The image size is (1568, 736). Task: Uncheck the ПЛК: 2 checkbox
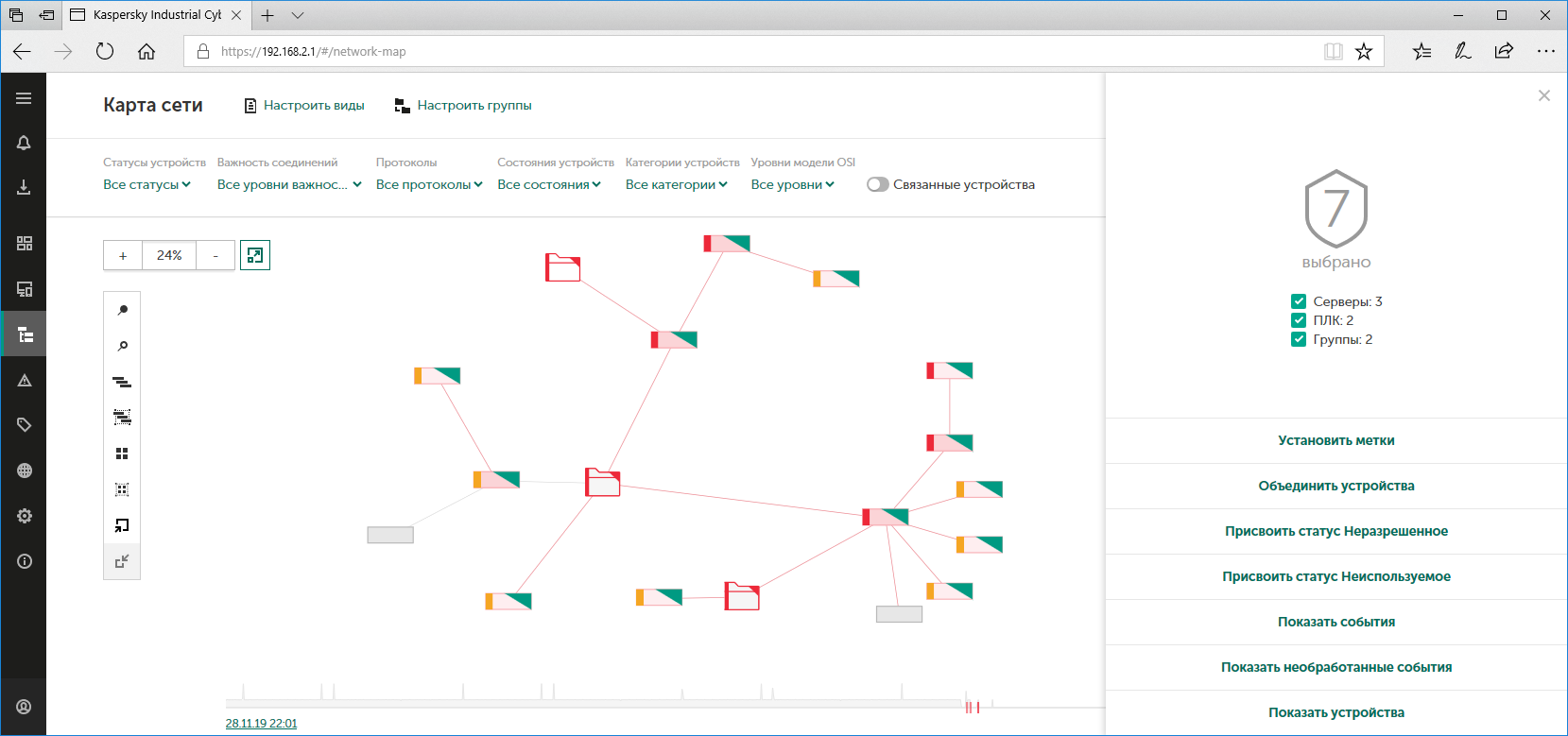pos(1299,320)
